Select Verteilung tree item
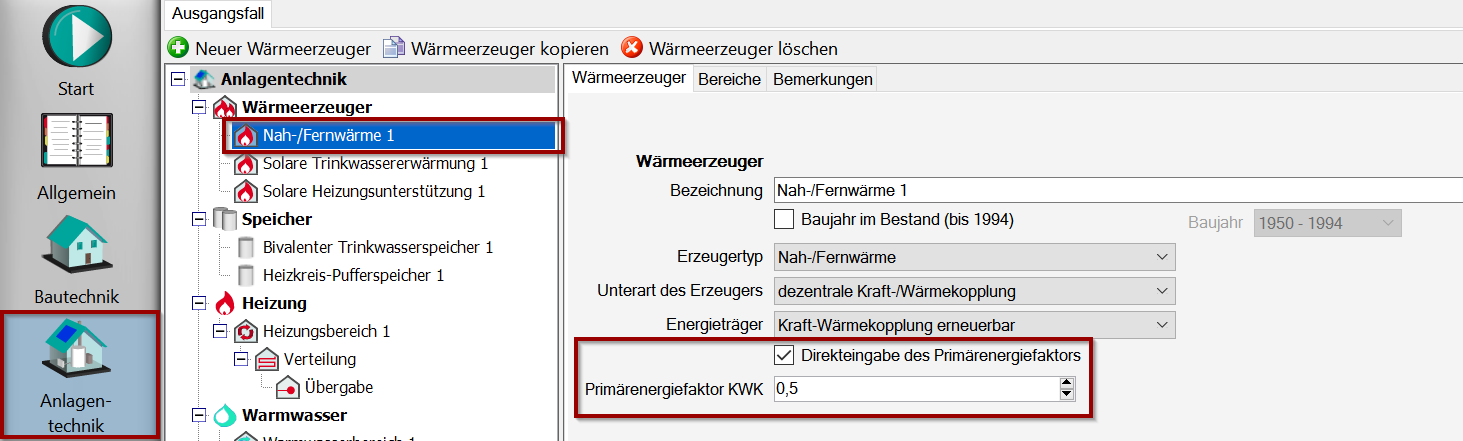Viewport: 1463px width, 441px height. point(319,359)
